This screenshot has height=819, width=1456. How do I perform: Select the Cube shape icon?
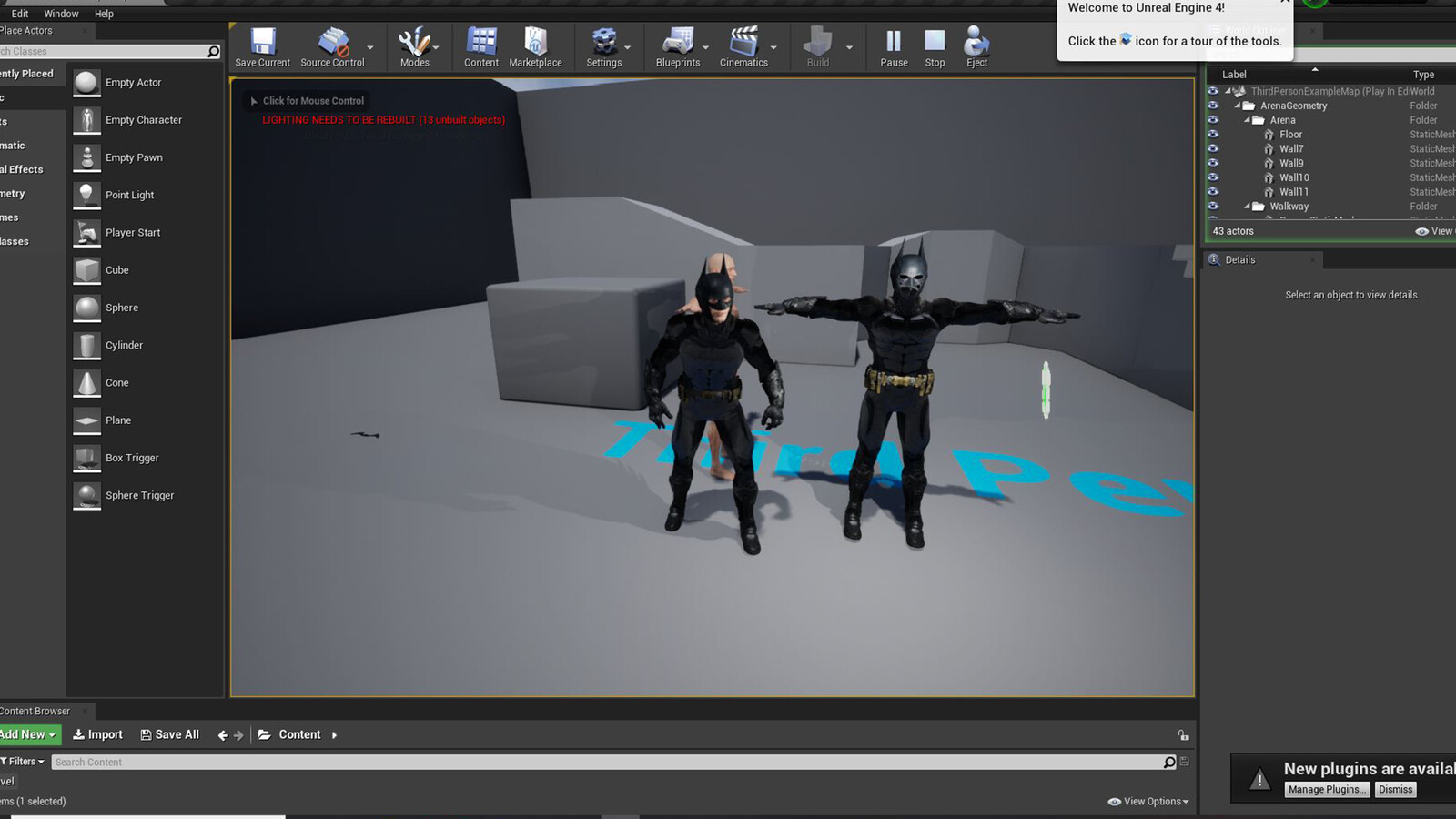tap(86, 270)
